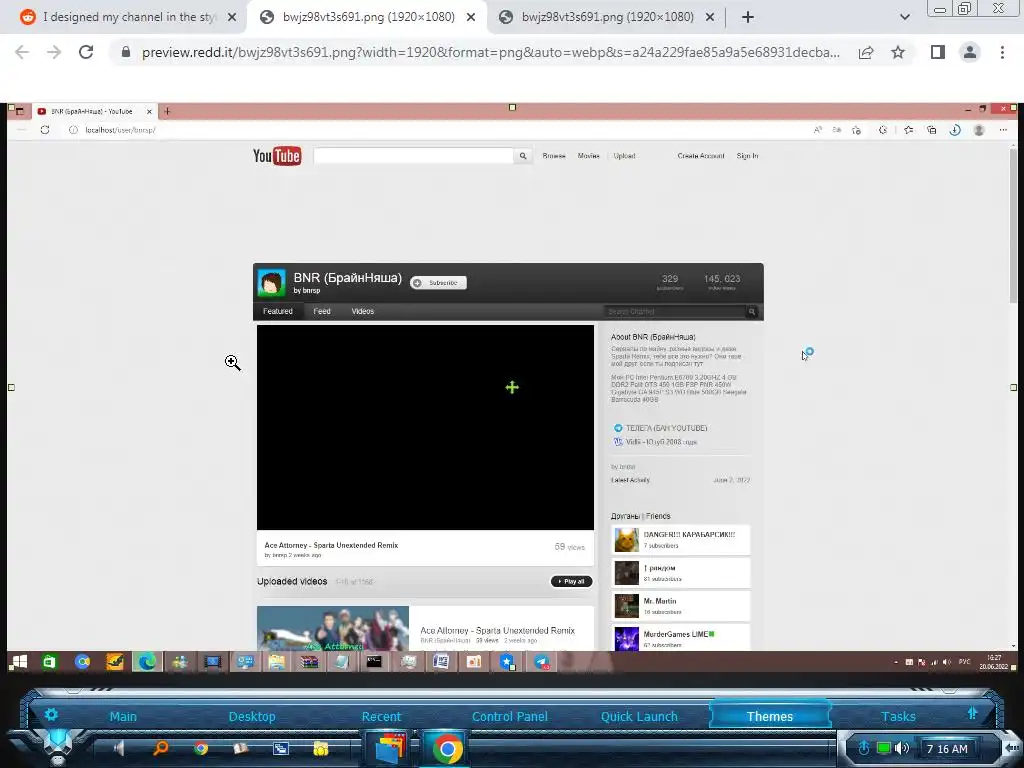Click the switch windows quick launch icon
Viewport: 1024px width, 768px height.
click(x=281, y=748)
